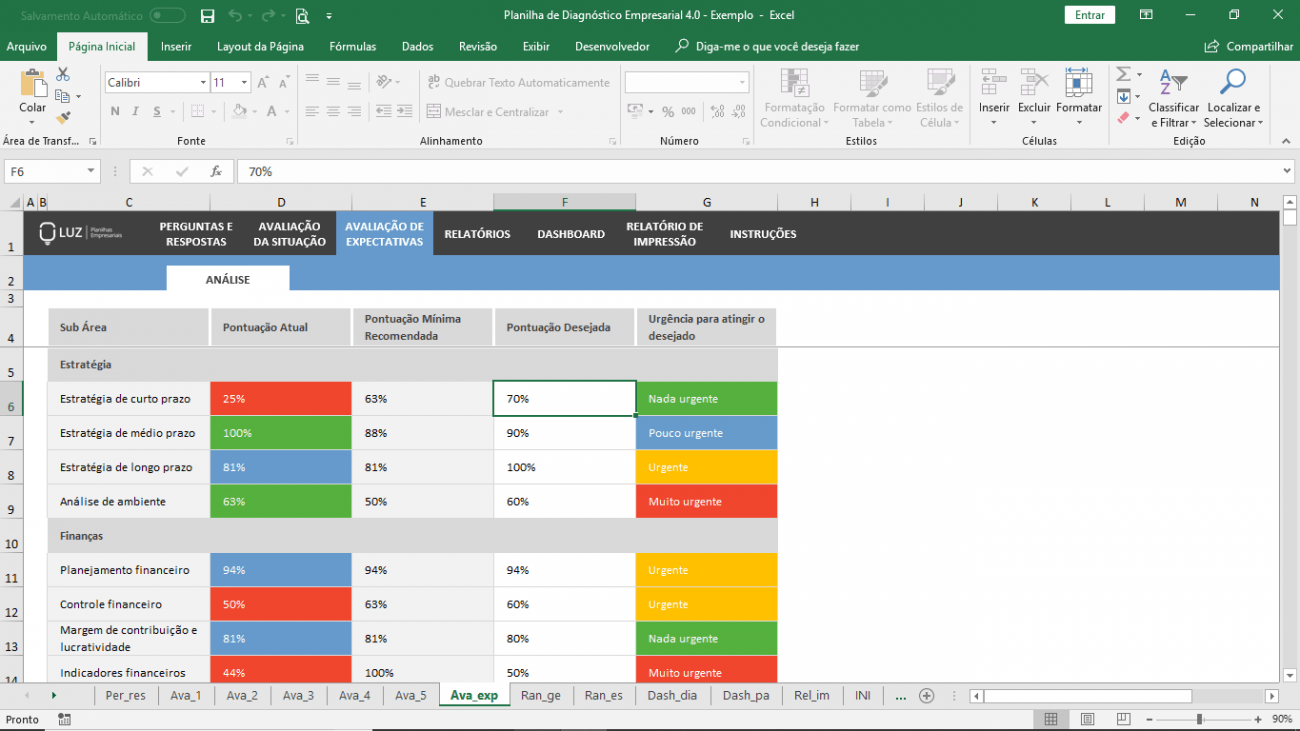Click the Classificar e Filtrar icon

point(1173,84)
